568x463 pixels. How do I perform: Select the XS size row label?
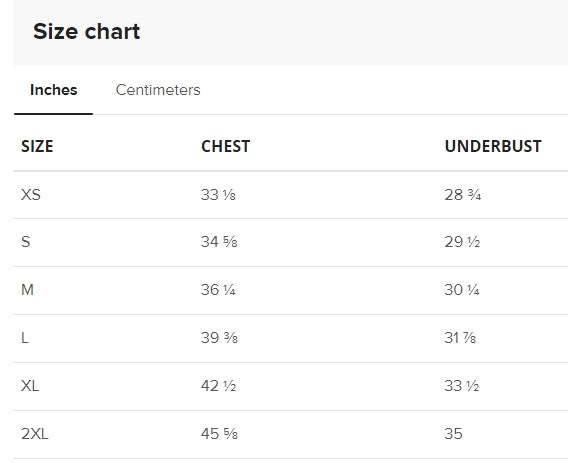[31, 195]
